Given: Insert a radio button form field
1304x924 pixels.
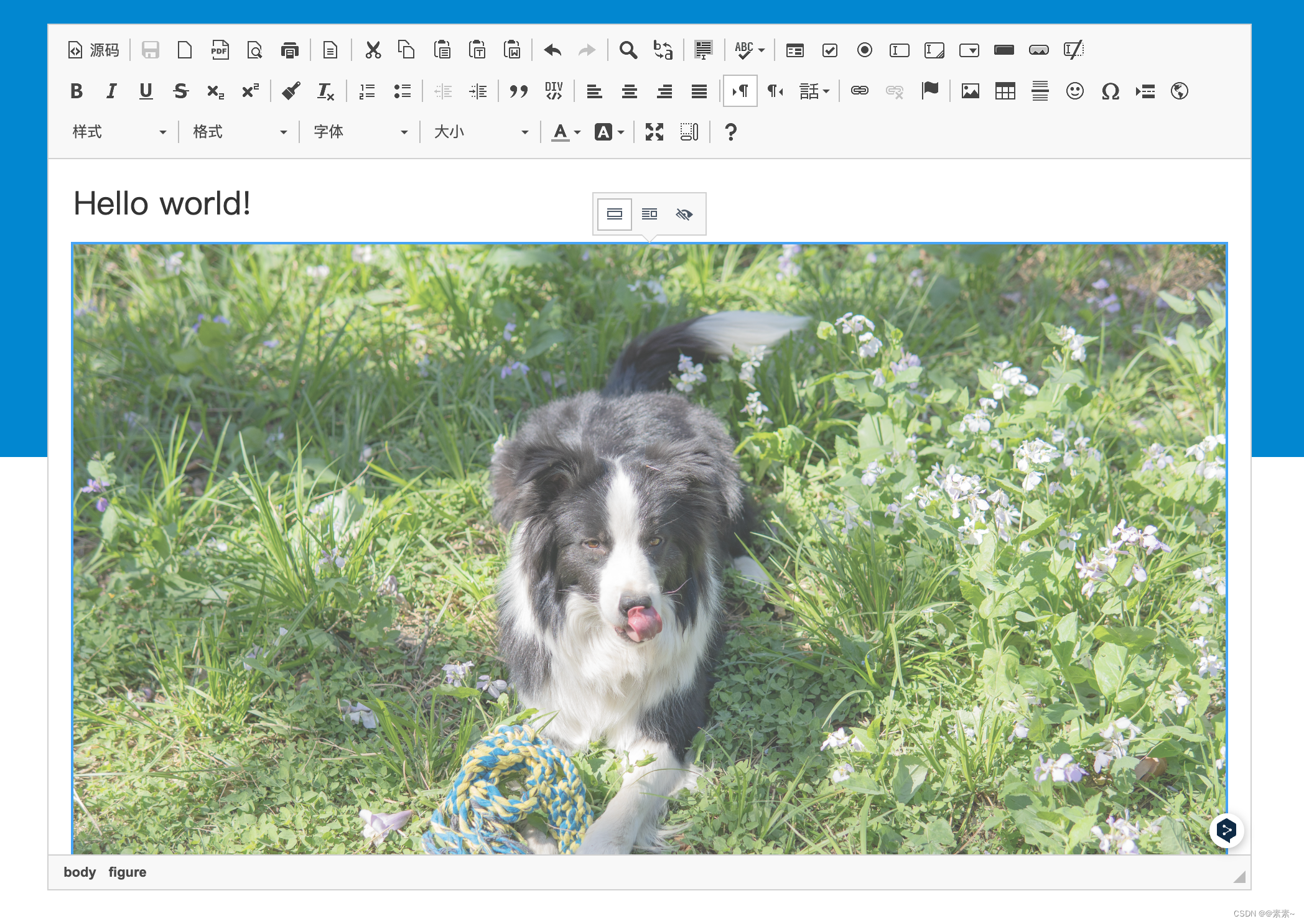Looking at the screenshot, I should coord(864,50).
